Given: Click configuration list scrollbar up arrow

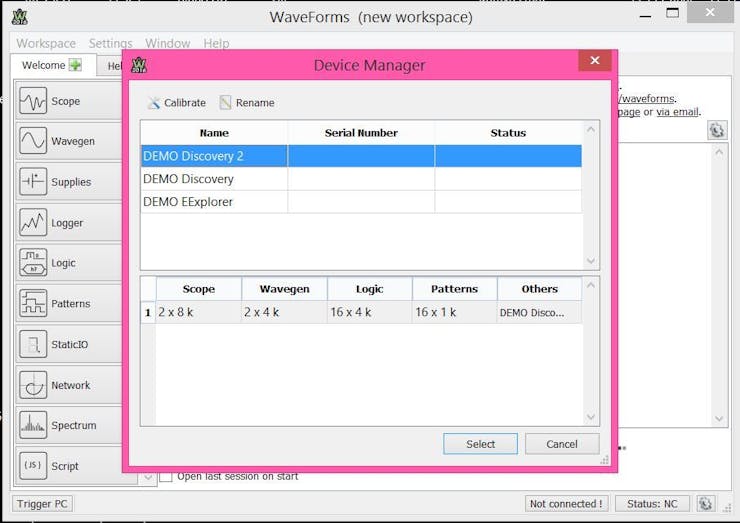Looking at the screenshot, I should (591, 285).
